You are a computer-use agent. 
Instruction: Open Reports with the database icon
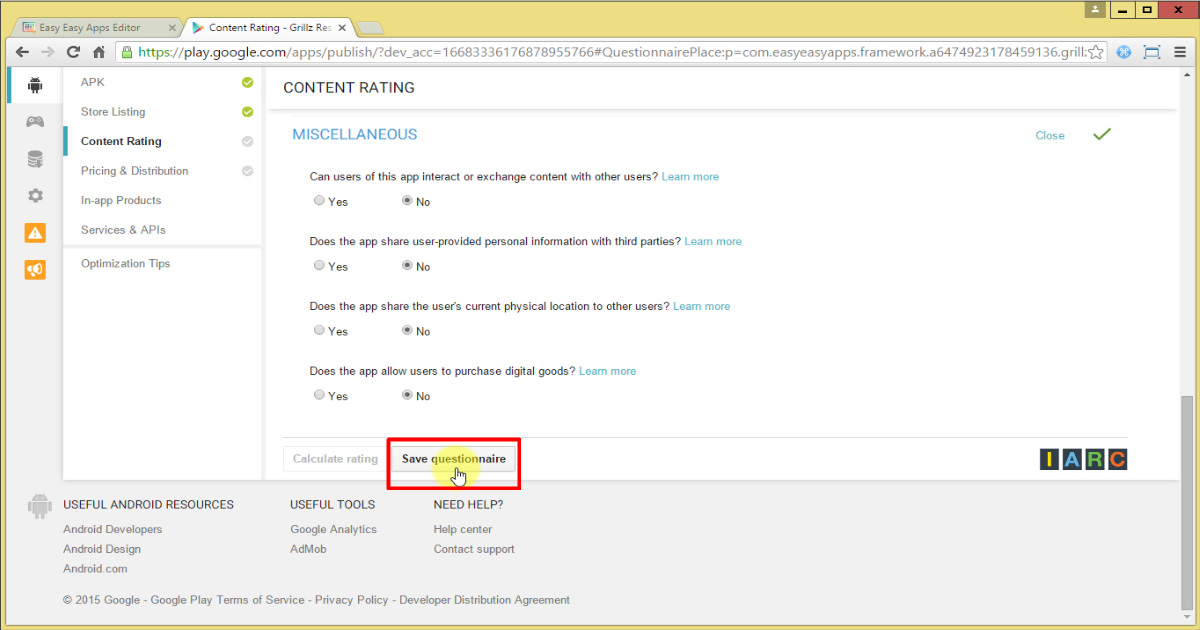[x=34, y=158]
